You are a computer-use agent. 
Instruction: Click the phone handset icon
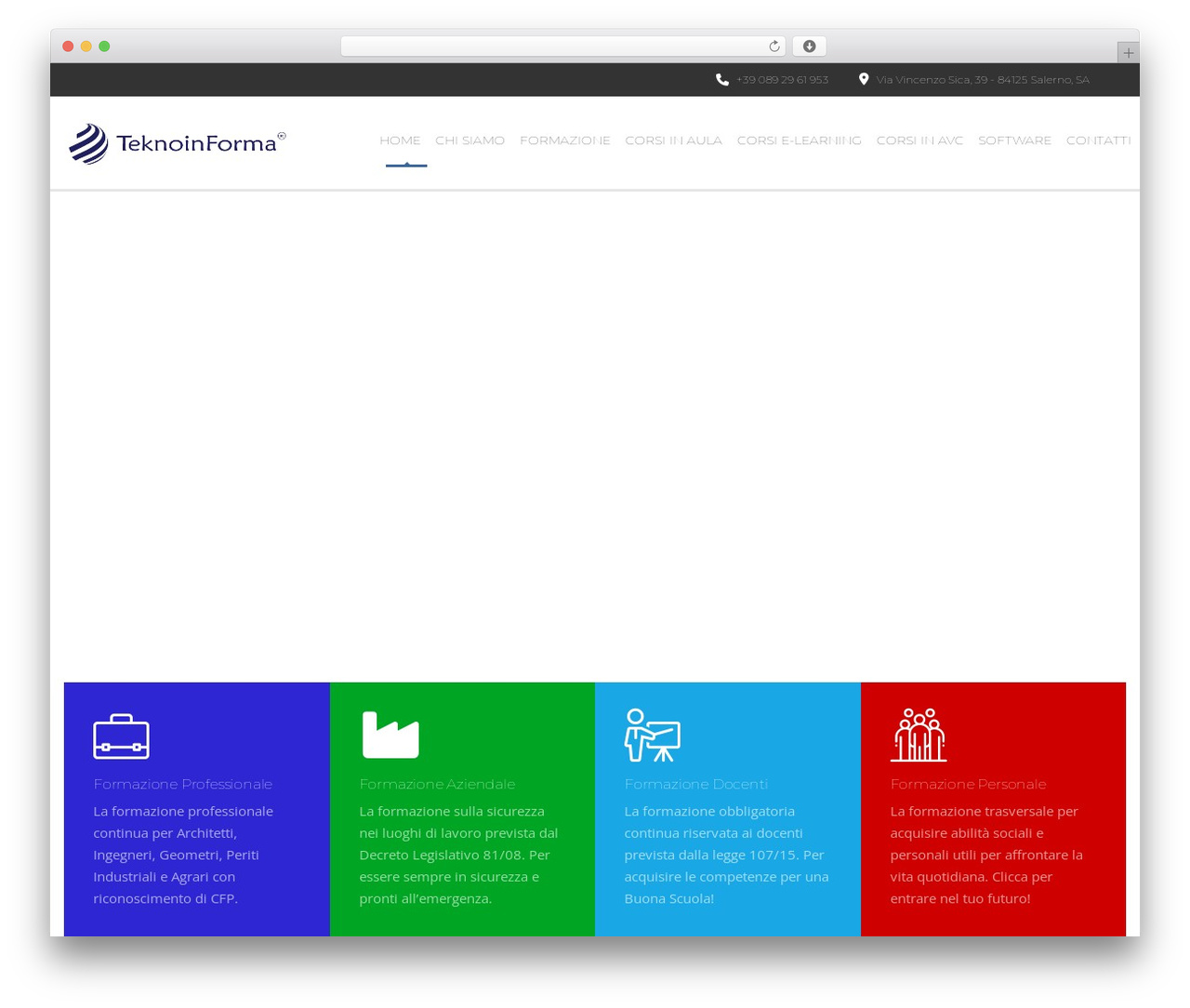pos(722,80)
